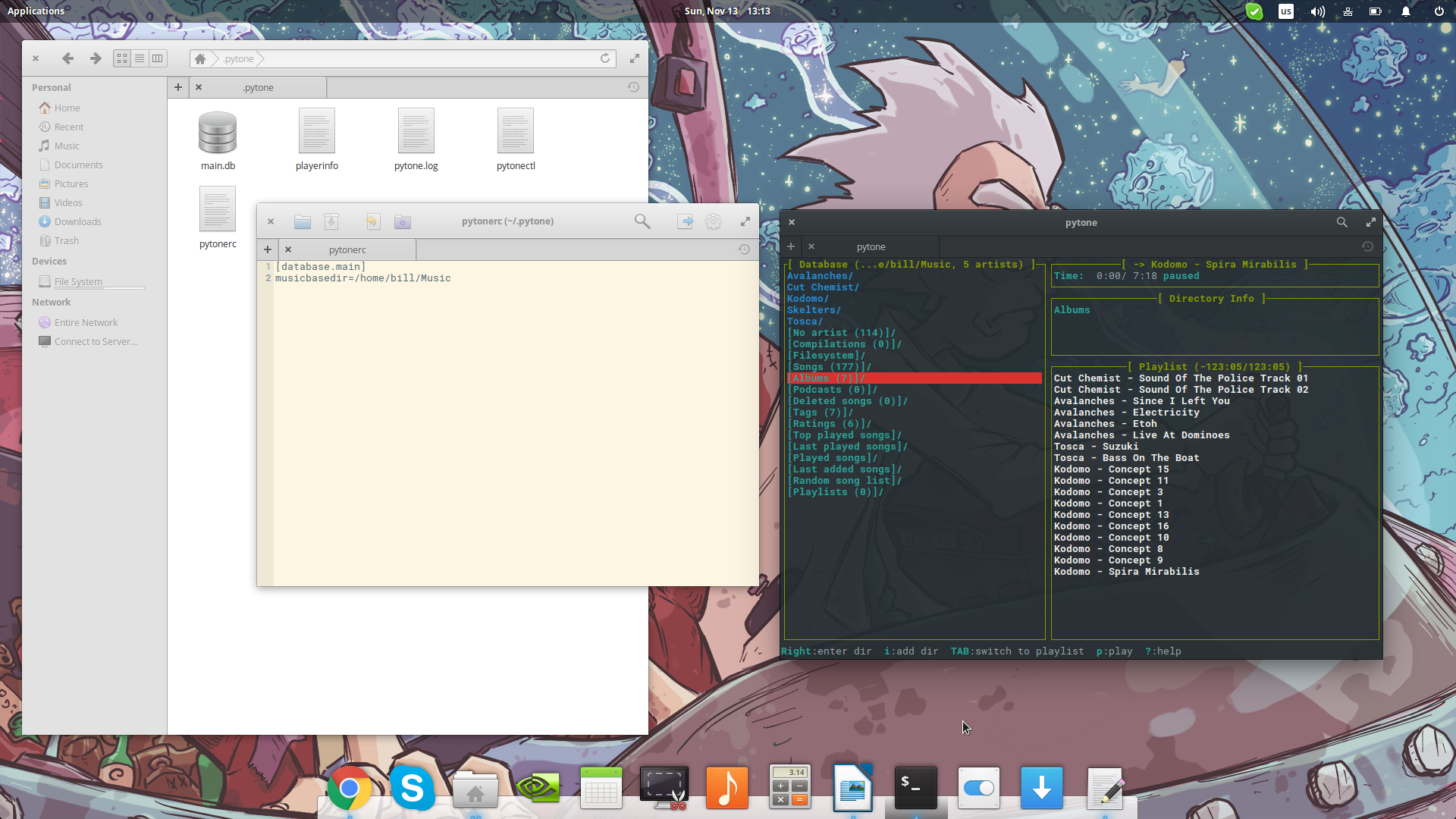Screen dimensions: 1456x819
Task: Open screenshot tool from dock
Action: [664, 788]
